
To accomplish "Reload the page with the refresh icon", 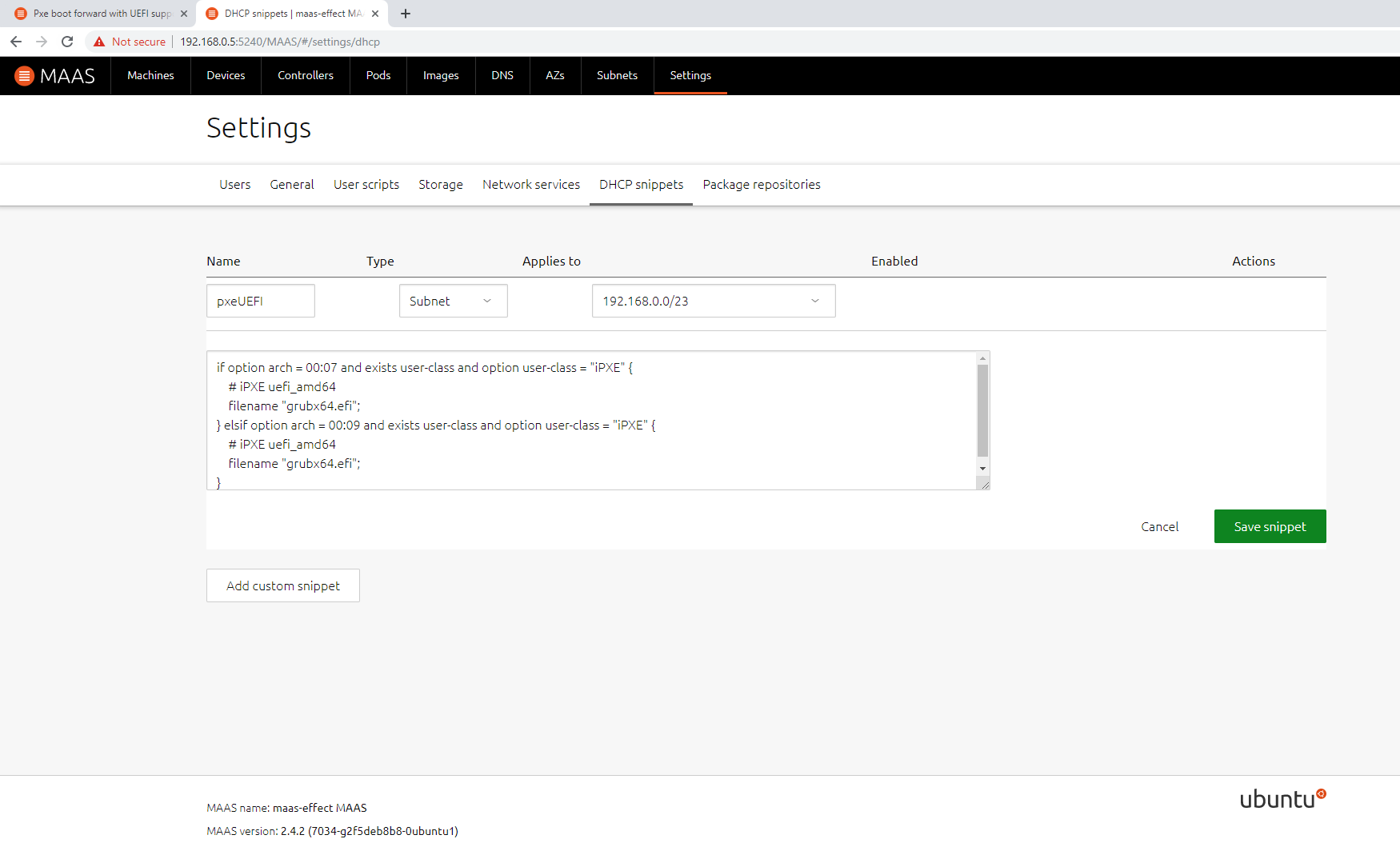I will tap(67, 42).
